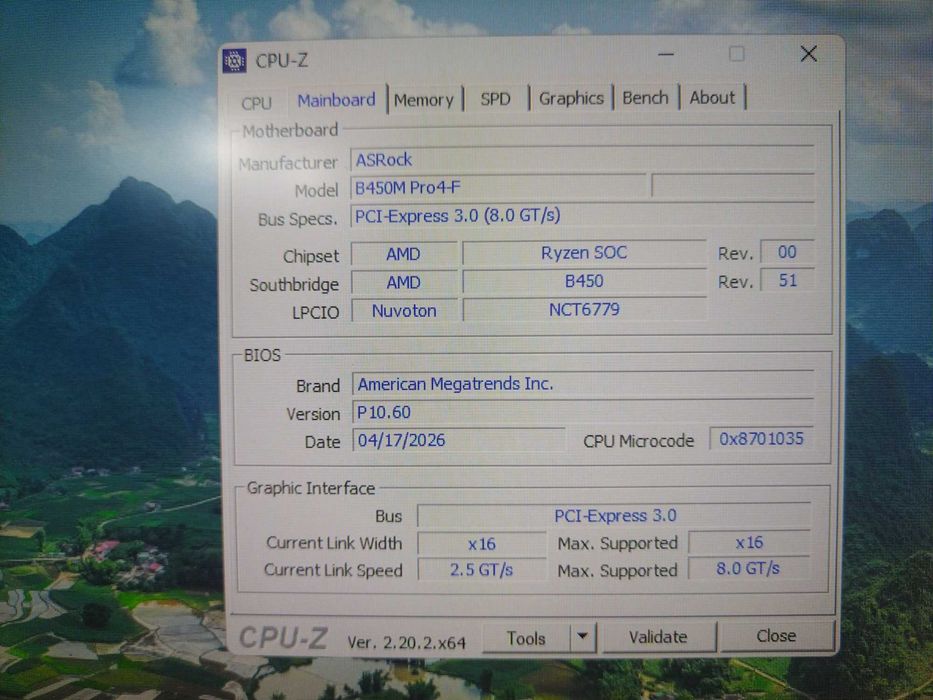Screen dimensions: 933x700
Task: Click the AMD vendor in Chipset row
Action: (x=403, y=254)
